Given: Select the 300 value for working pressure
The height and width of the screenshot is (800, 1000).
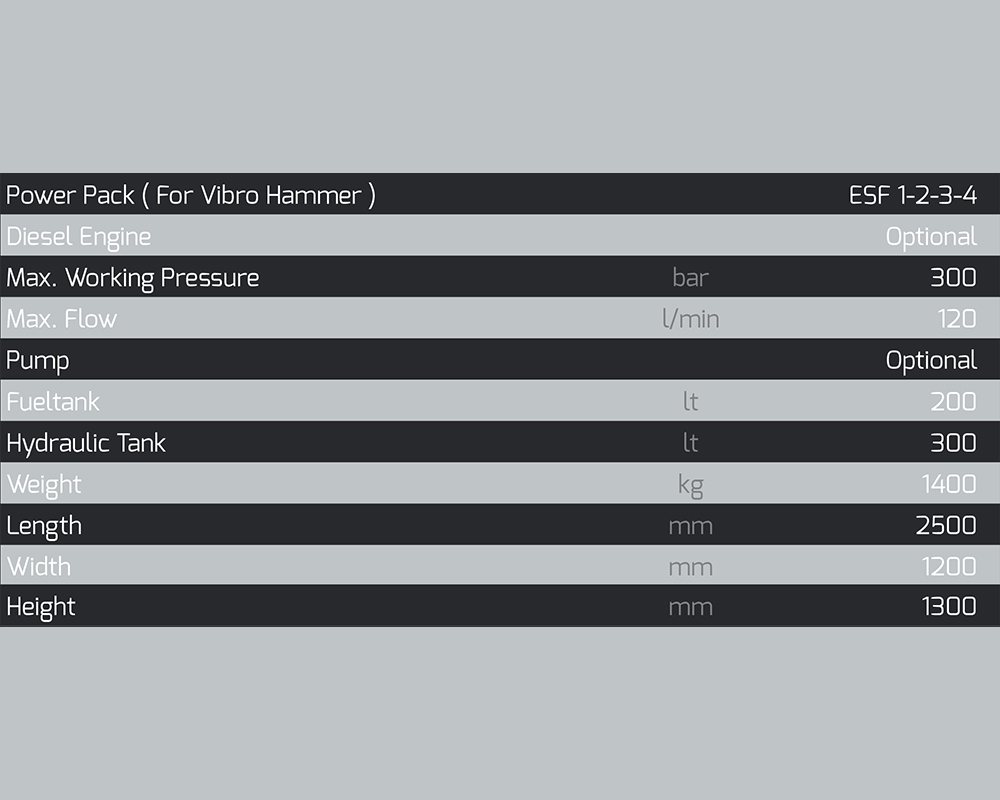Looking at the screenshot, I should (x=953, y=278).
